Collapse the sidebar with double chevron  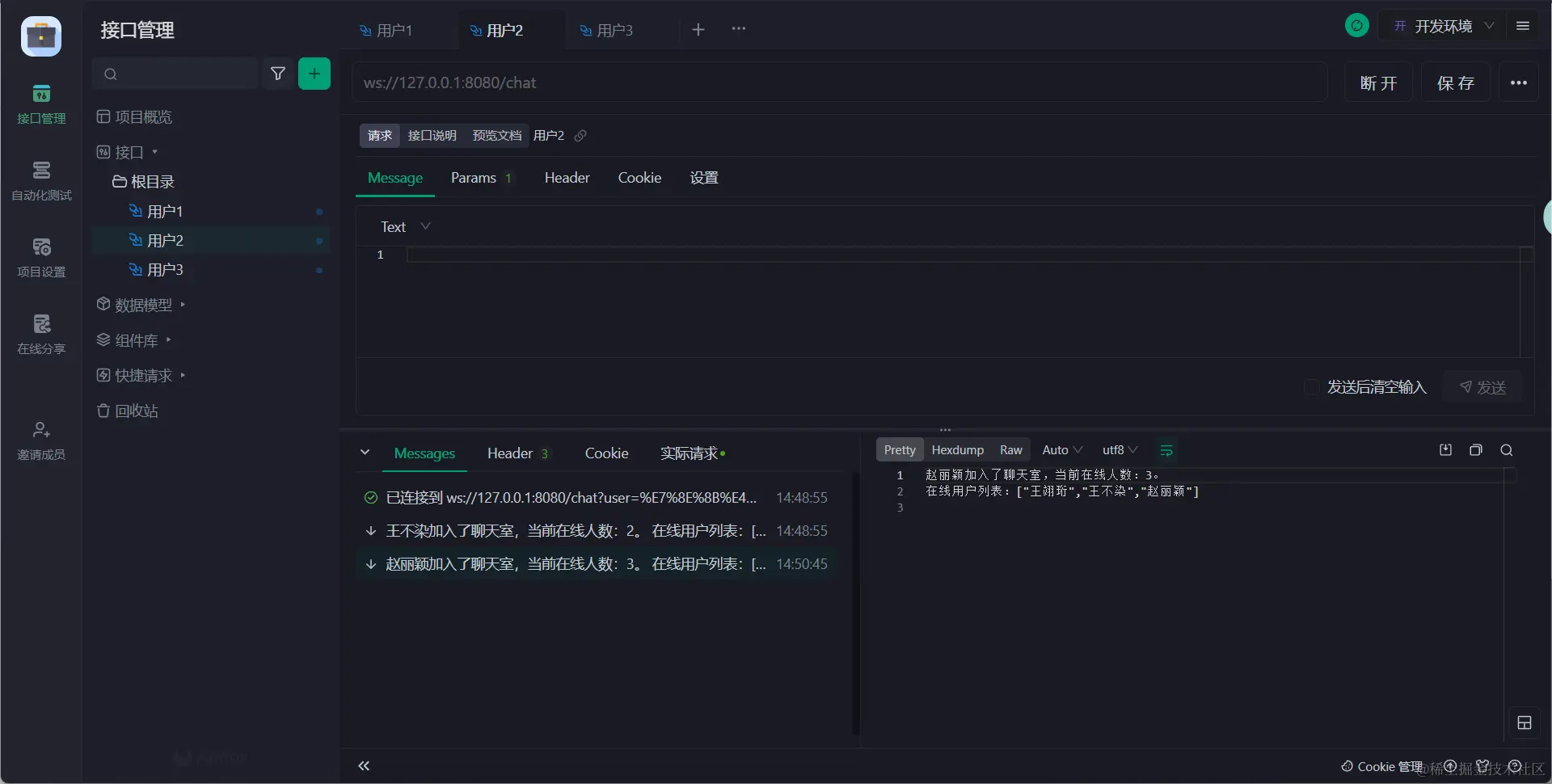365,765
